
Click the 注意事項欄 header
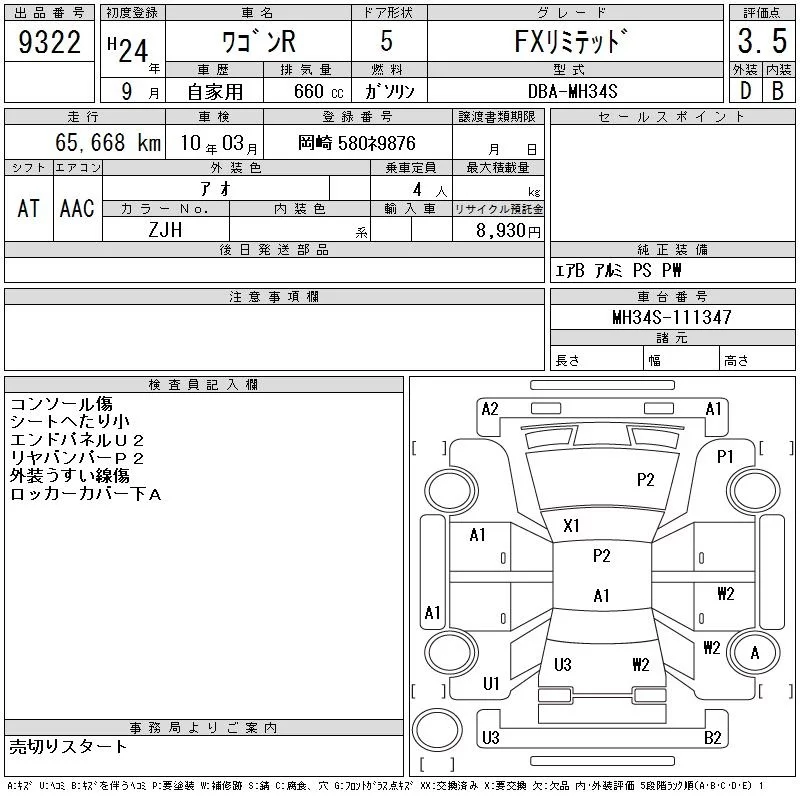click(x=274, y=296)
